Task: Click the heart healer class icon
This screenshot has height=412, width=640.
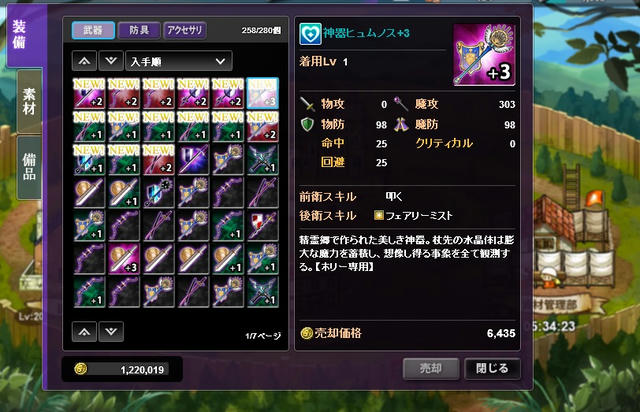Action: click(310, 34)
